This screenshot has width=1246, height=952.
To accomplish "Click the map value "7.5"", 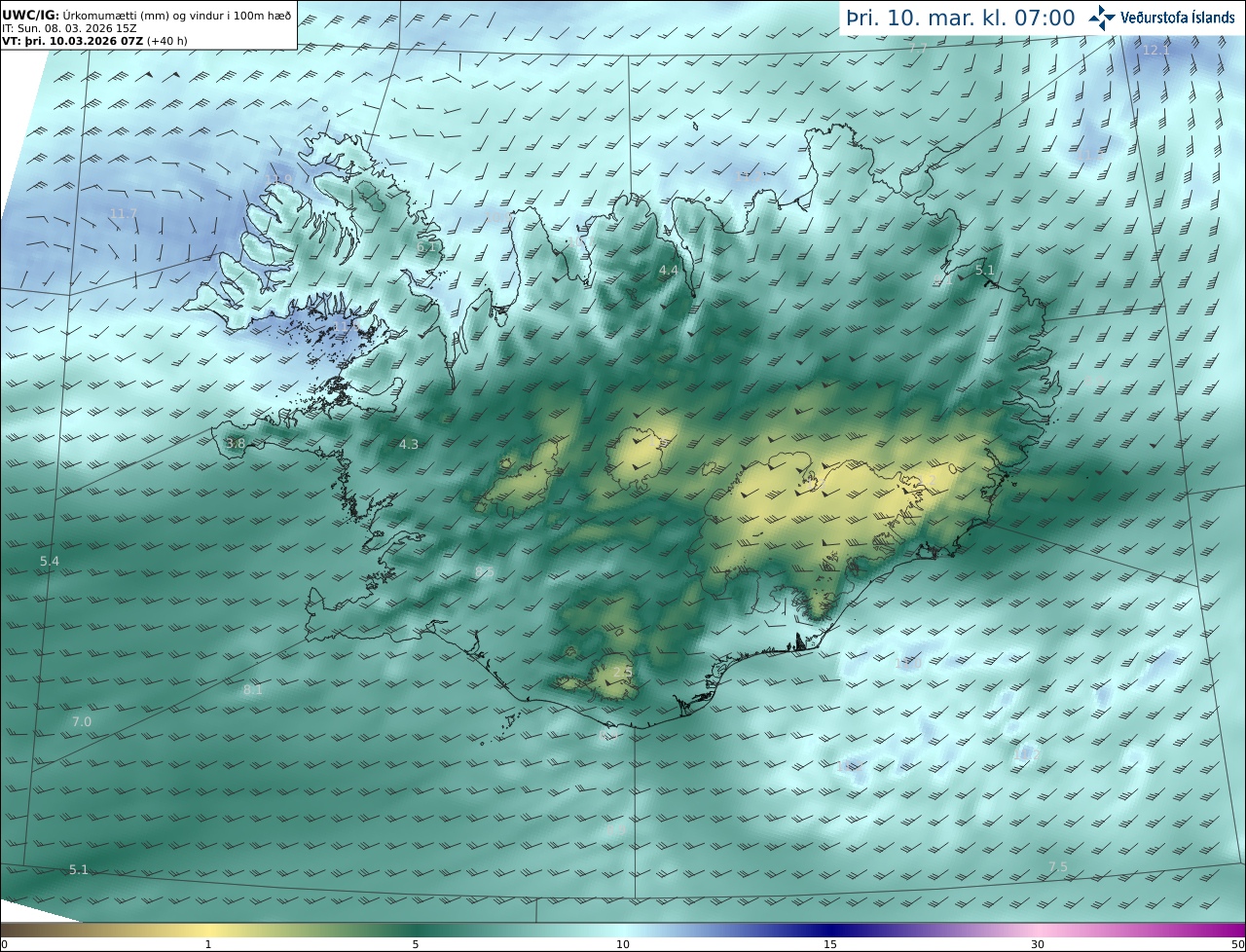I will pyautogui.click(x=1058, y=867).
